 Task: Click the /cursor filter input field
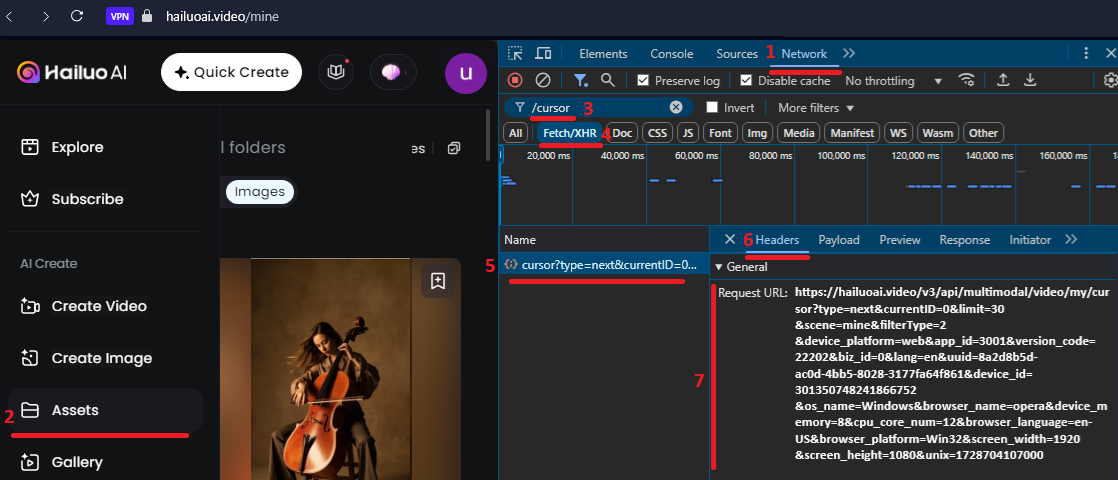coord(600,107)
